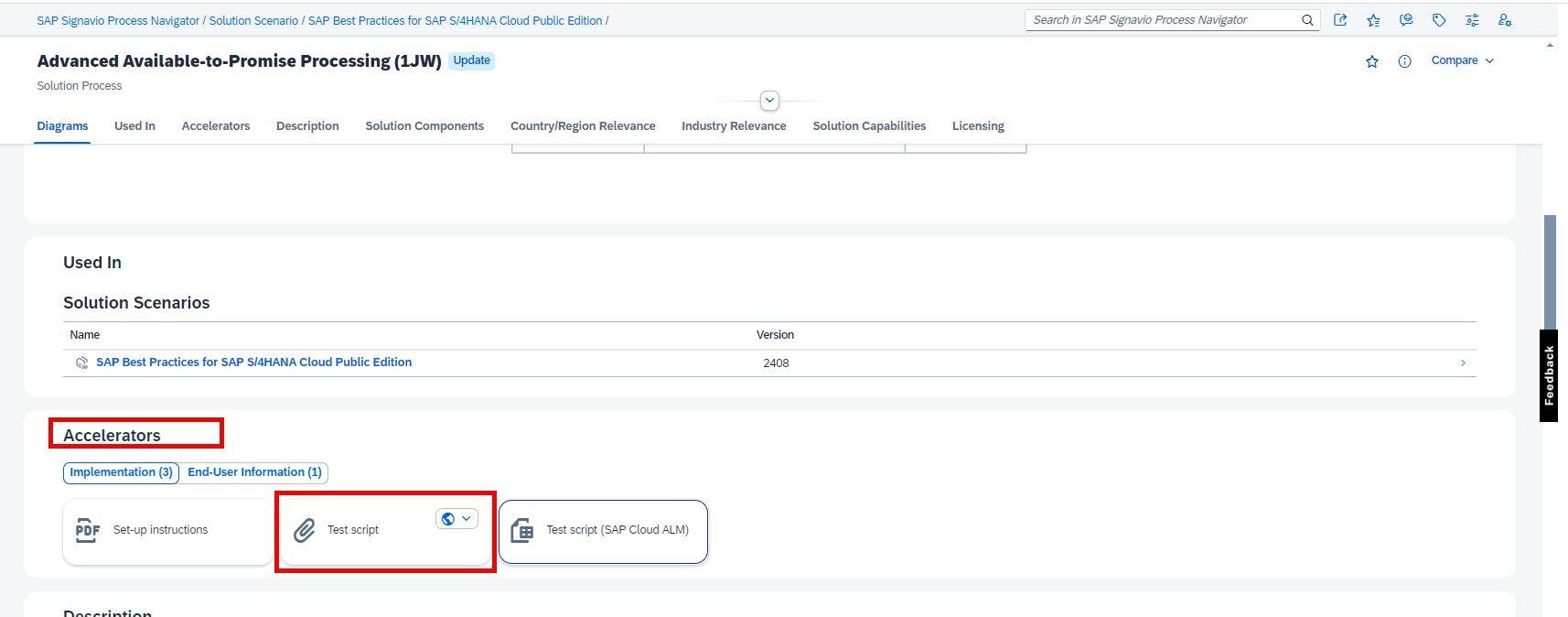The width and height of the screenshot is (1568, 617).
Task: Click the SAP Cloud ALM test script icon
Action: (x=522, y=530)
